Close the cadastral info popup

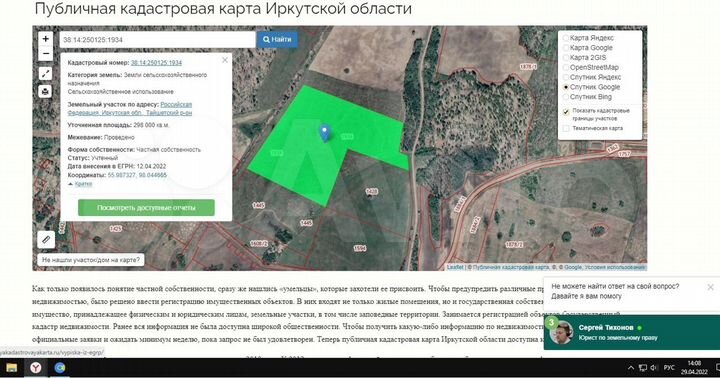pos(225,60)
